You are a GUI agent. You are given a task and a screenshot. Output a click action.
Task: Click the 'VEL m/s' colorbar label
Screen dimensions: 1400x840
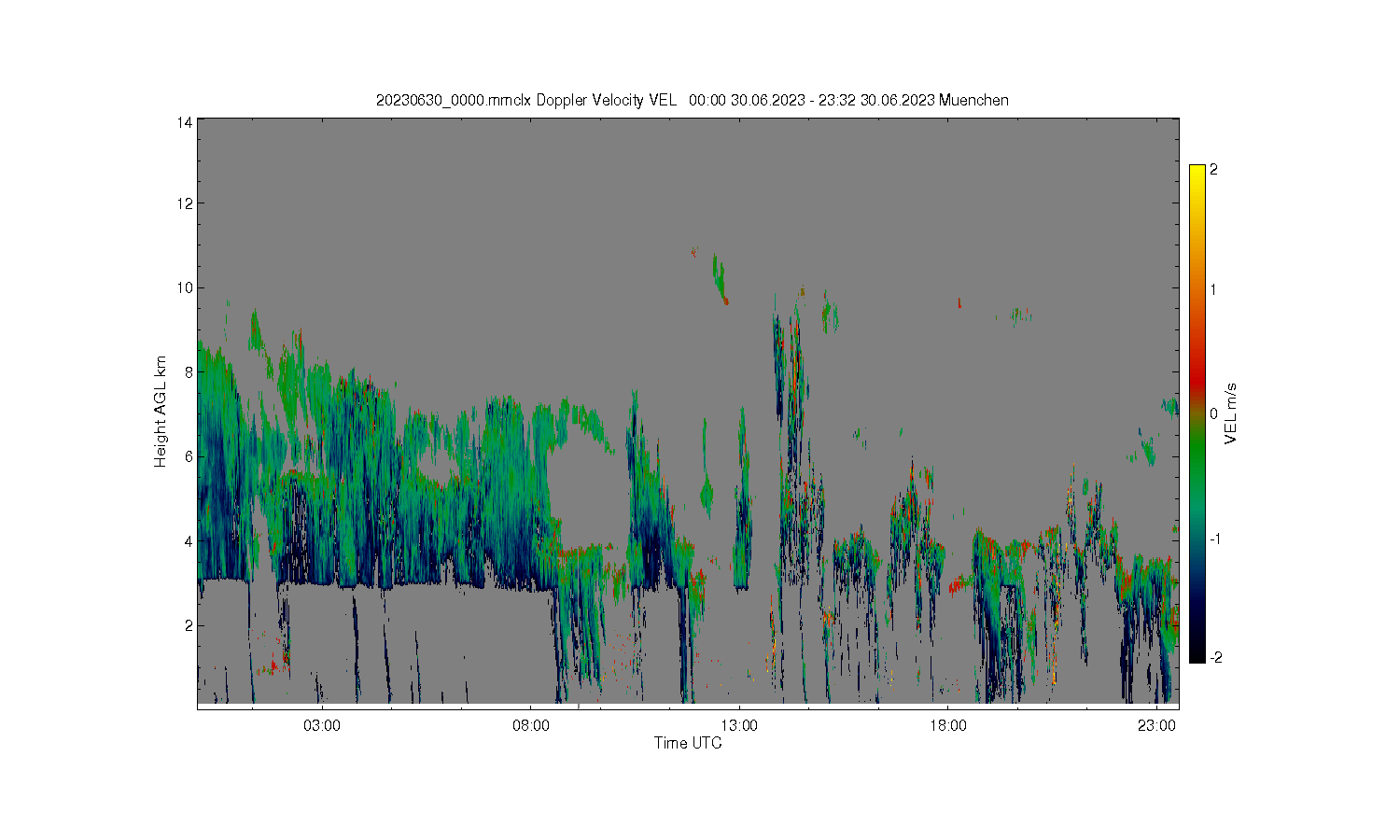click(1232, 413)
